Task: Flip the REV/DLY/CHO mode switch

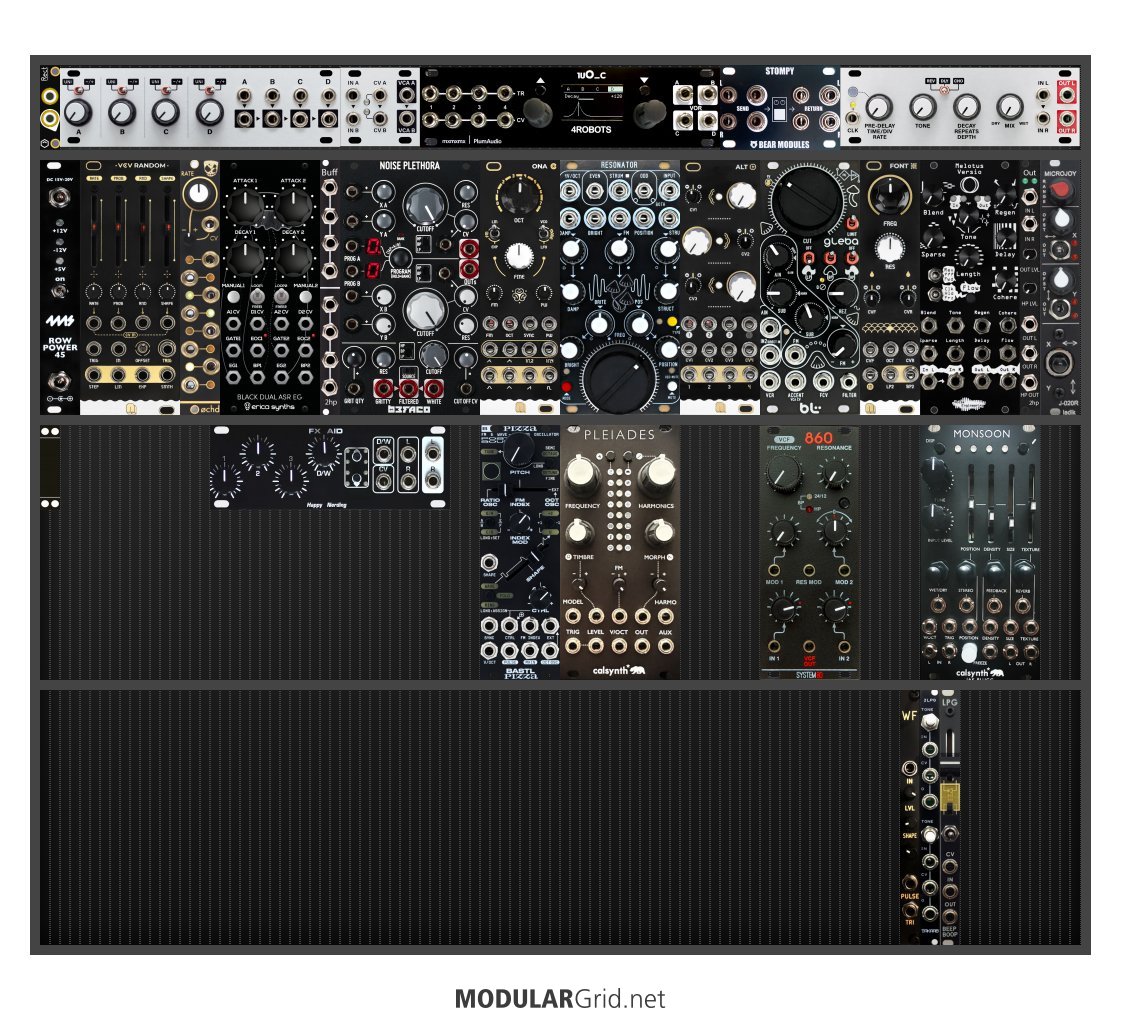Action: [x=944, y=90]
